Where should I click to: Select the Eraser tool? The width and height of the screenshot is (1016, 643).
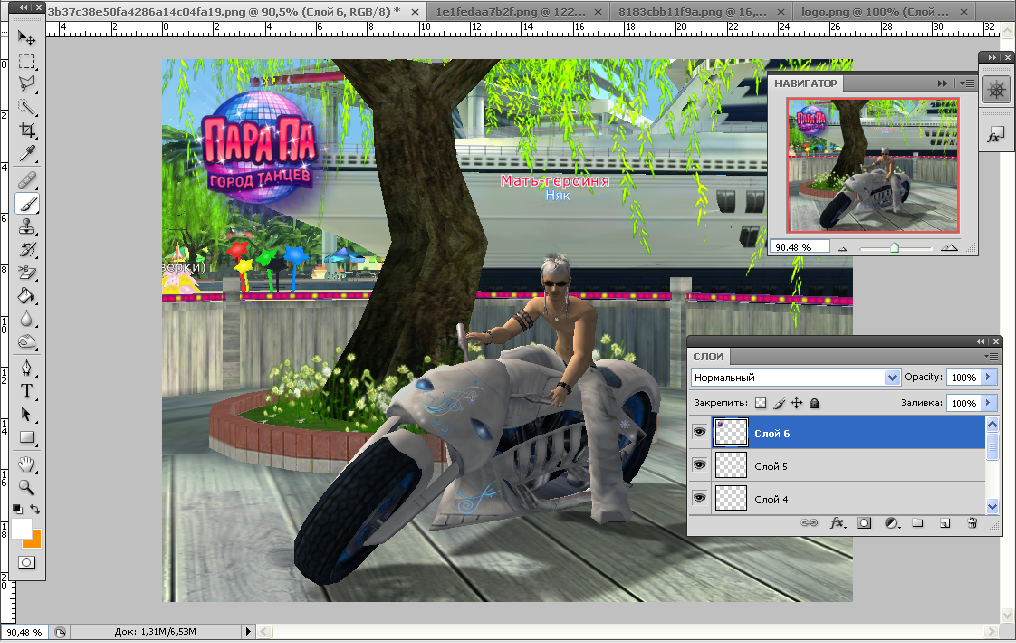pos(27,273)
